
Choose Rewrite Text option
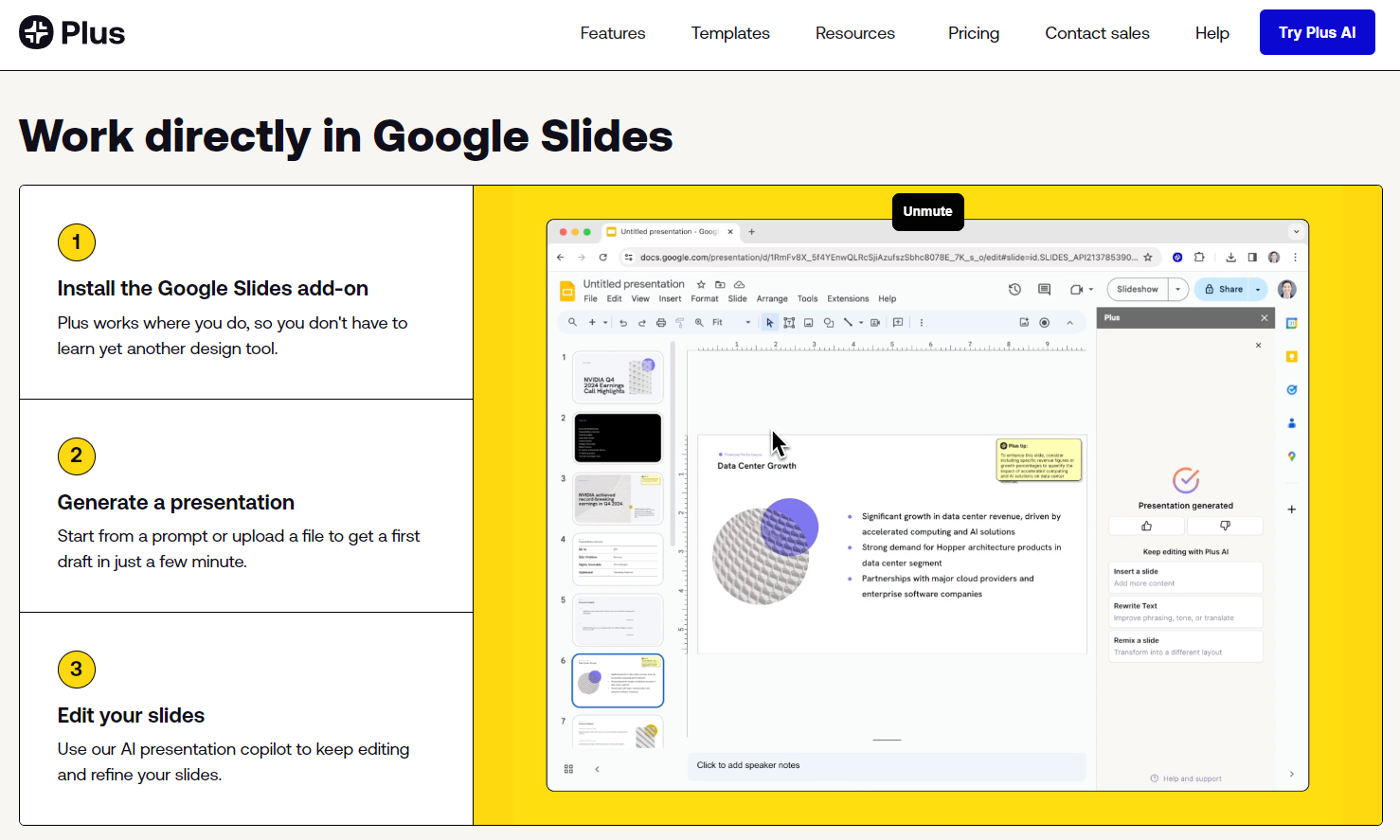pyautogui.click(x=1186, y=612)
